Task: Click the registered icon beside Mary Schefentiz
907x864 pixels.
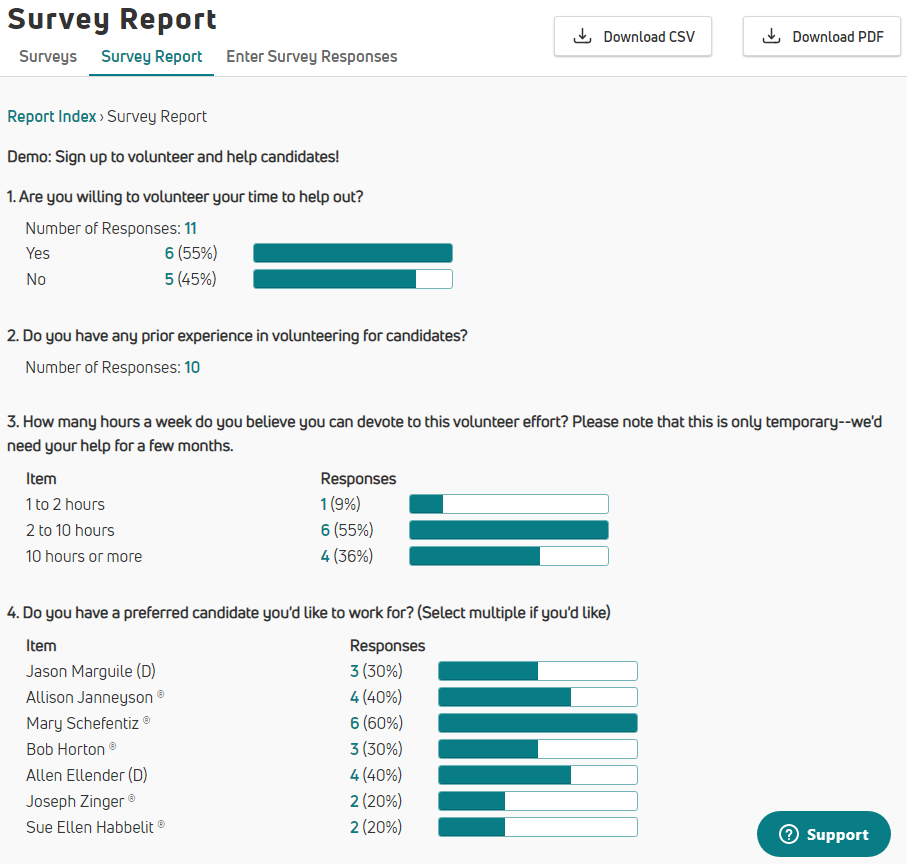Action: click(x=147, y=720)
